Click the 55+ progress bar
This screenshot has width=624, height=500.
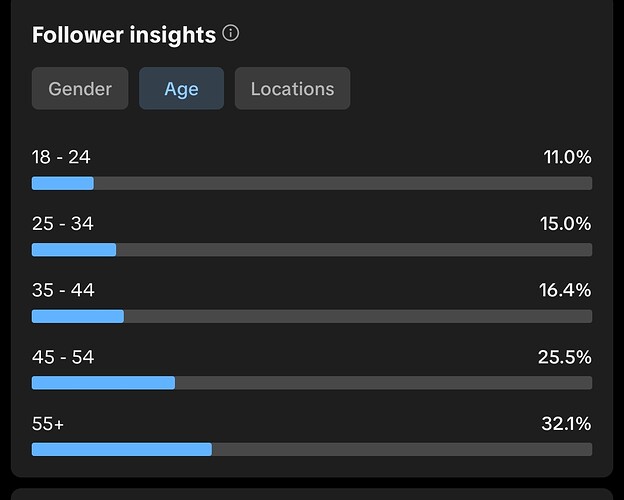pos(311,449)
